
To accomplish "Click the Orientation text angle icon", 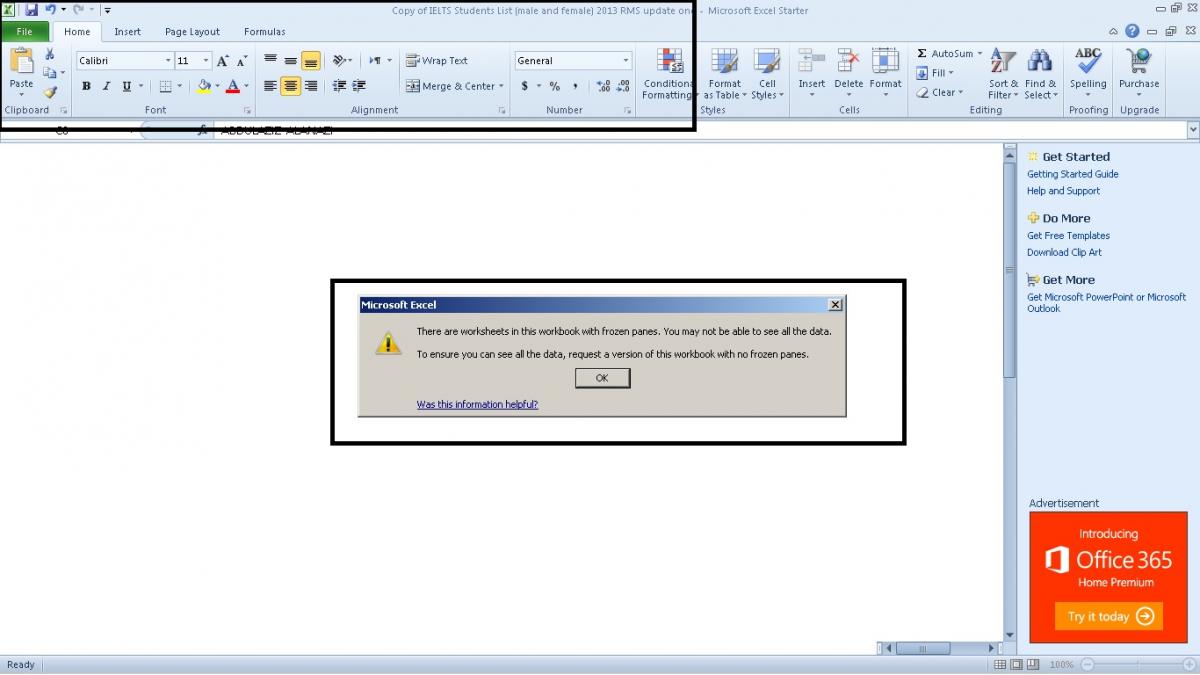I will [x=339, y=61].
